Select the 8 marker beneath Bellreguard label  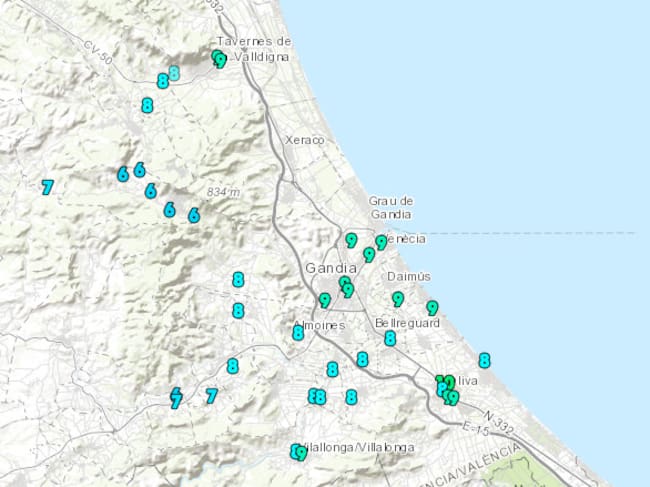click(x=390, y=338)
